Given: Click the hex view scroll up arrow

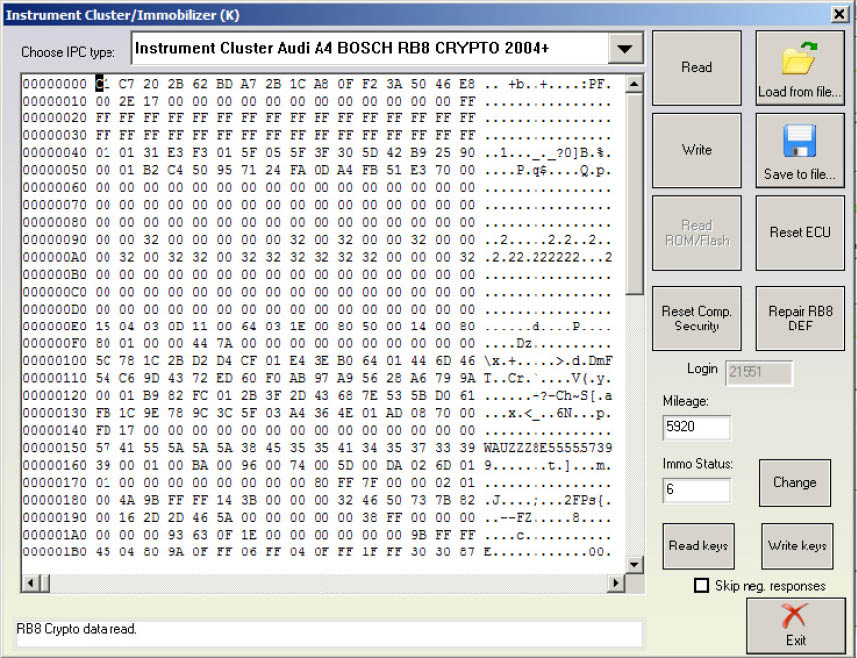Looking at the screenshot, I should click(x=634, y=84).
